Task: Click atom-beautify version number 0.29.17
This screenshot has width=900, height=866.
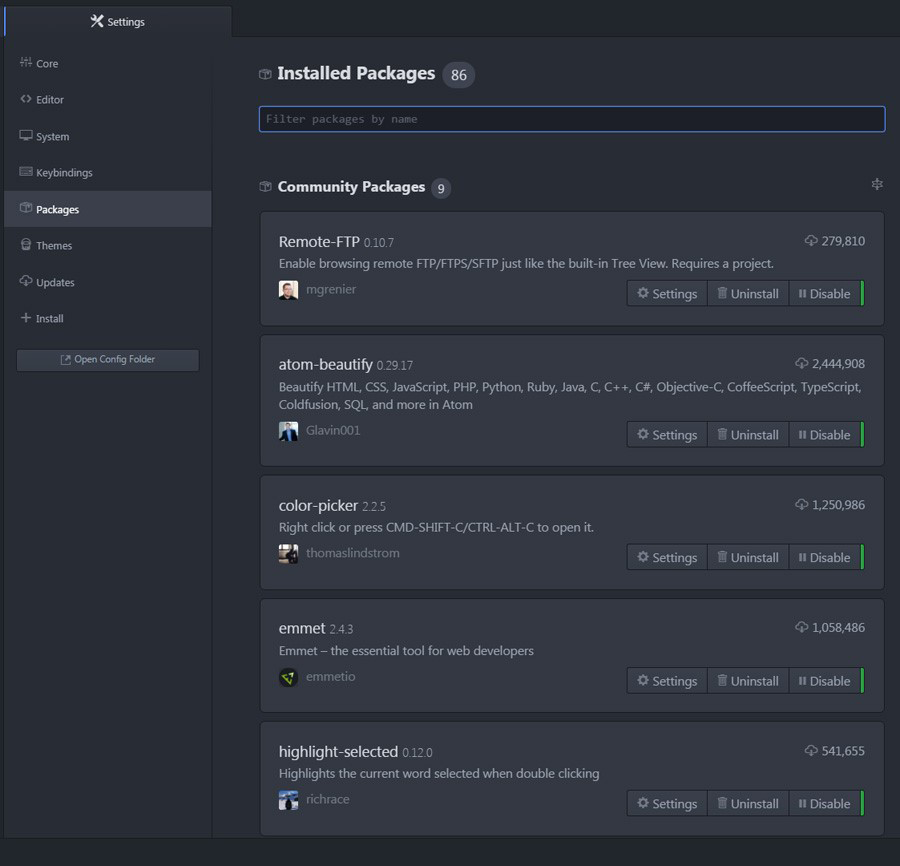Action: [x=395, y=366]
